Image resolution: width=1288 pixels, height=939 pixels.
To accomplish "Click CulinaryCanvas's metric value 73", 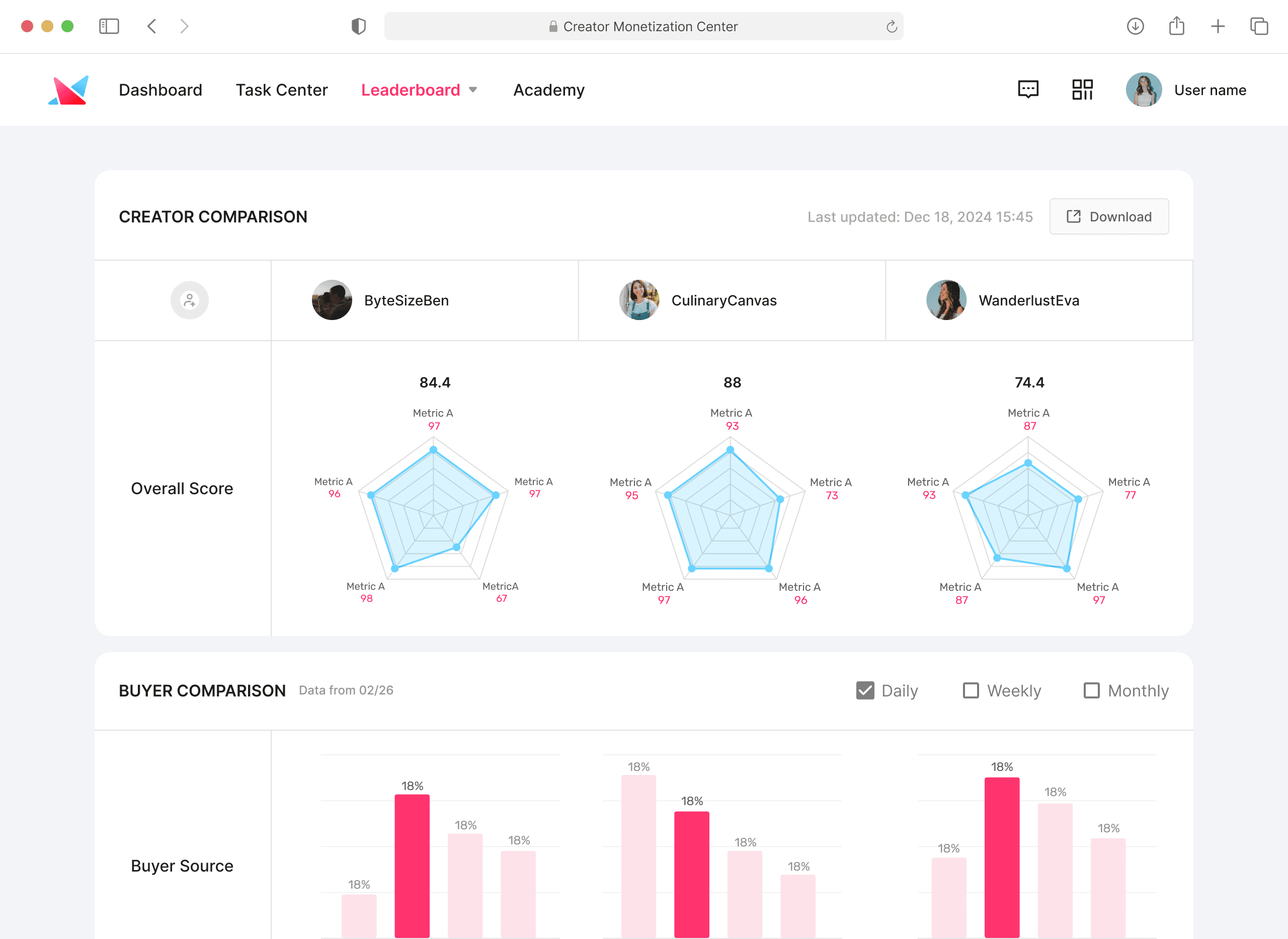I will [x=832, y=495].
